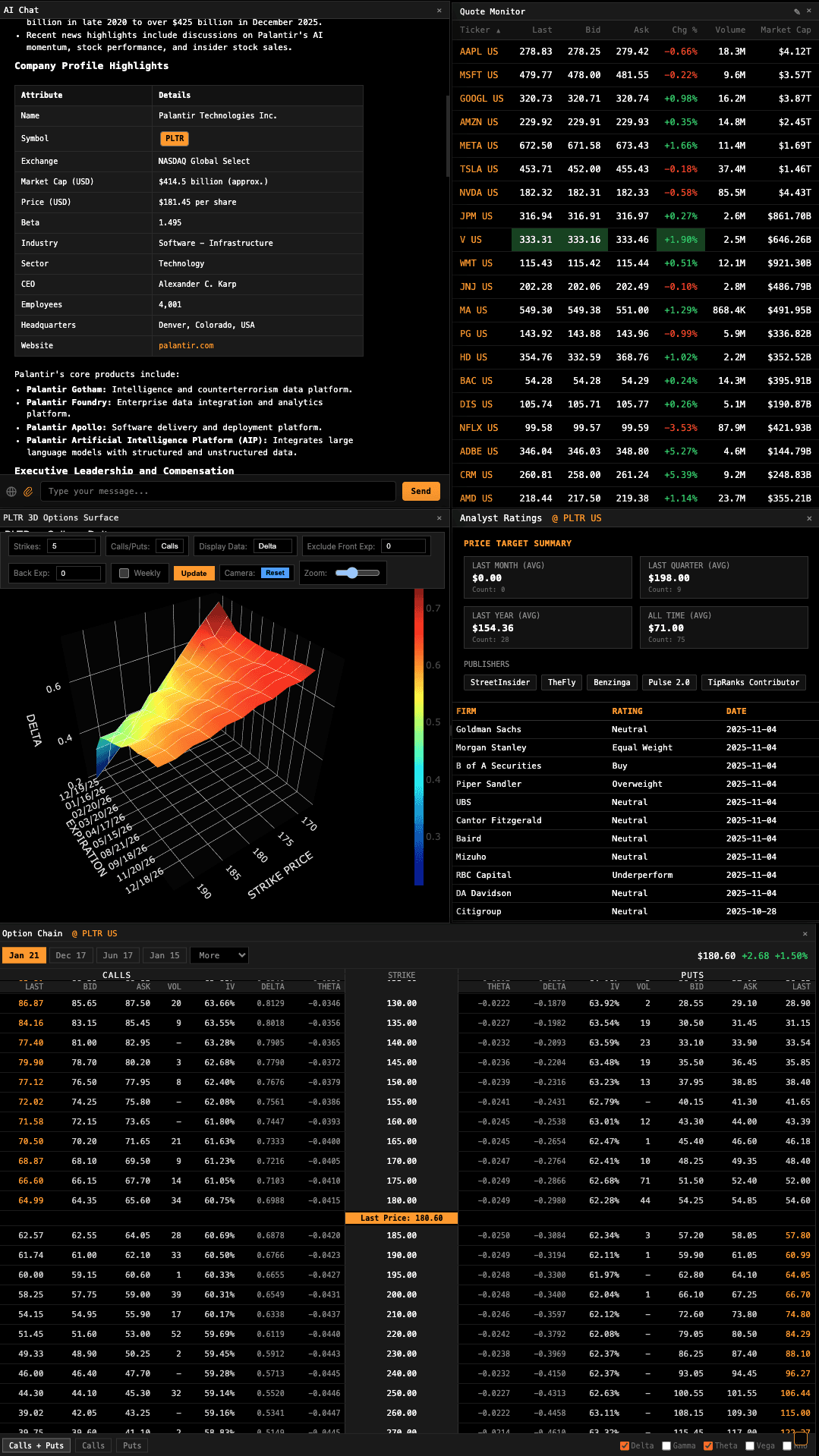The image size is (819, 1456).
Task: Switch to the Puts only view tab
Action: click(132, 1445)
